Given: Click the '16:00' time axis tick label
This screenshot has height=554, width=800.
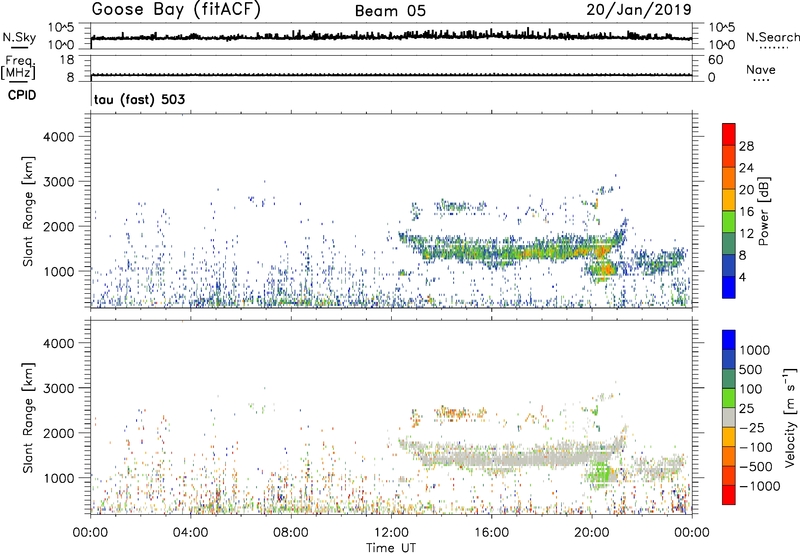Looking at the screenshot, I should click(491, 533).
